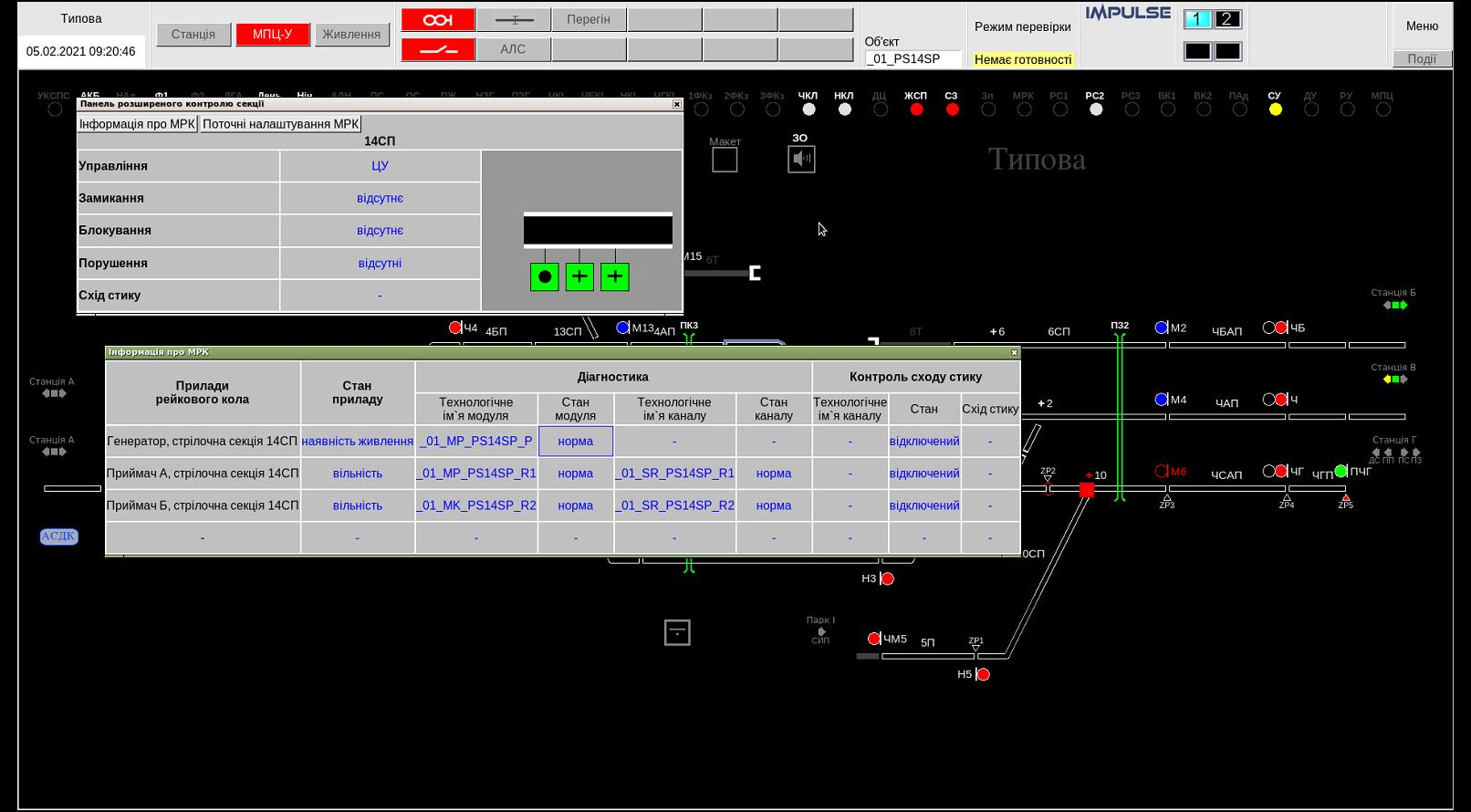The image size is (1471, 812).
Task: Click the Об'єкт input field
Action: point(913,58)
